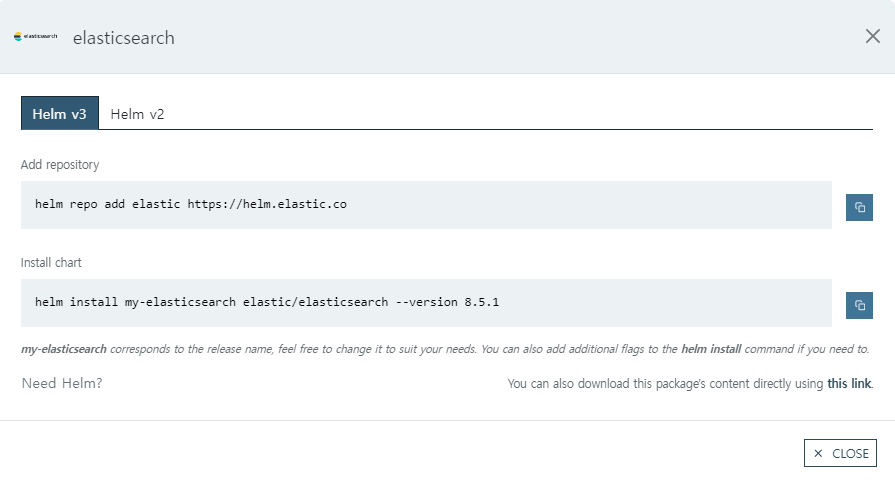Click the elasticsearch dialog title
This screenshot has width=895, height=485.
pos(124,38)
